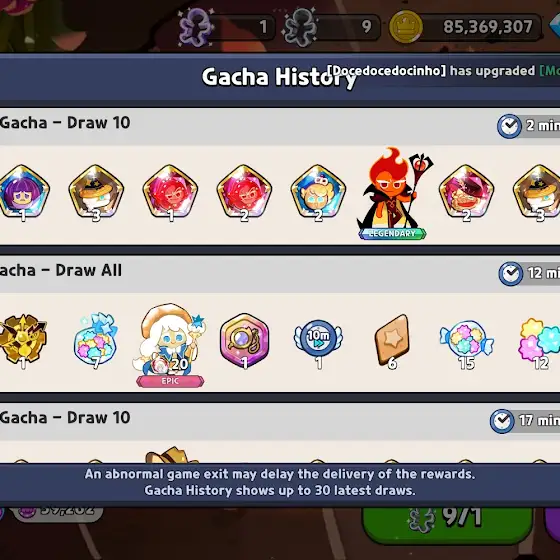Select the magnifying glass hexagon treasure
This screenshot has width=560, height=560.
[x=244, y=341]
